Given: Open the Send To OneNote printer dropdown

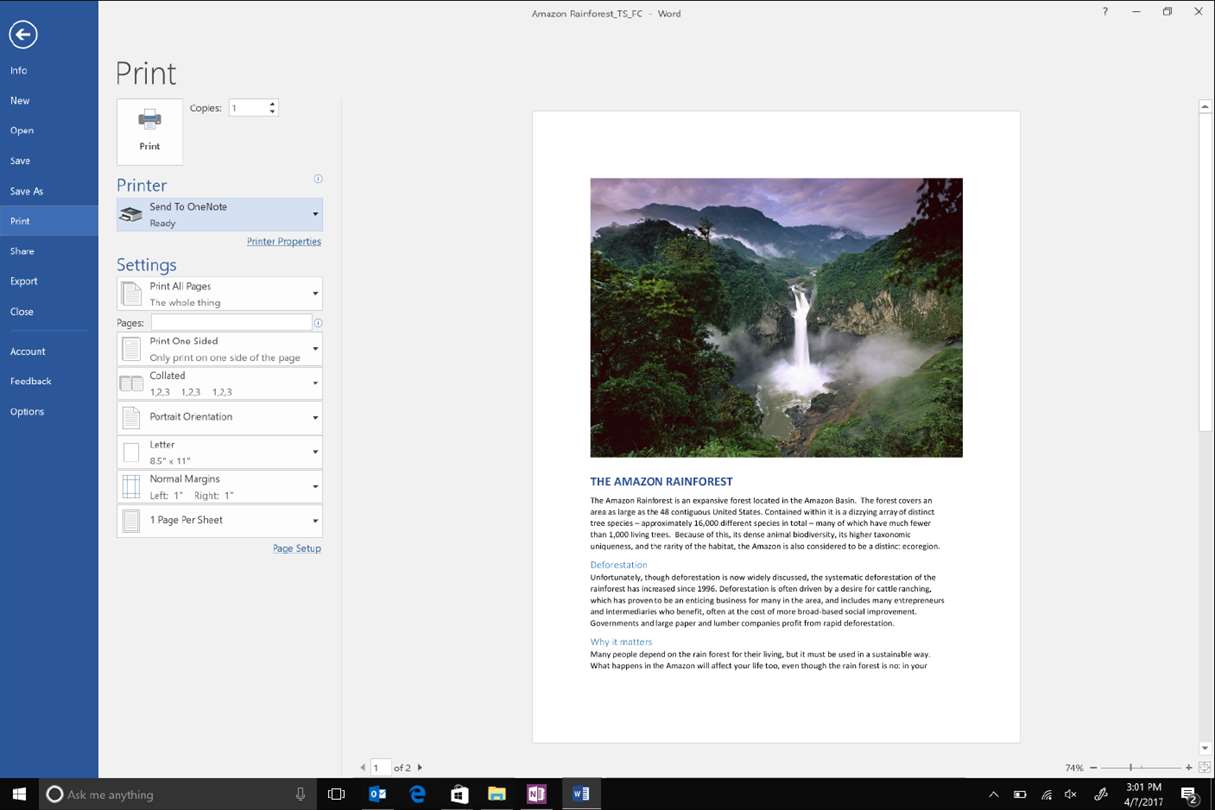Looking at the screenshot, I should coord(220,214).
